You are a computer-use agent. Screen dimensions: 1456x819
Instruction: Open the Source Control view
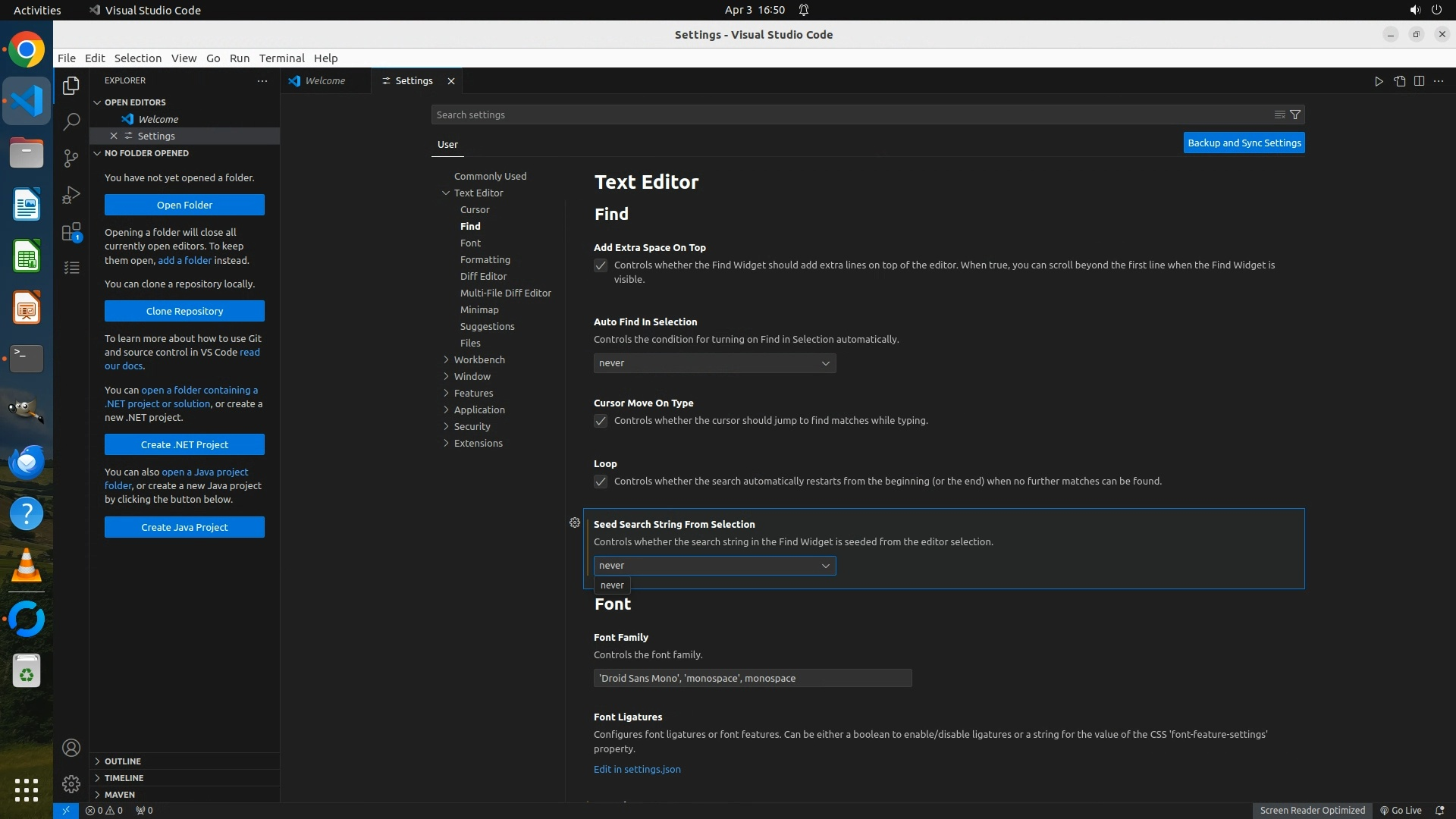[x=71, y=158]
